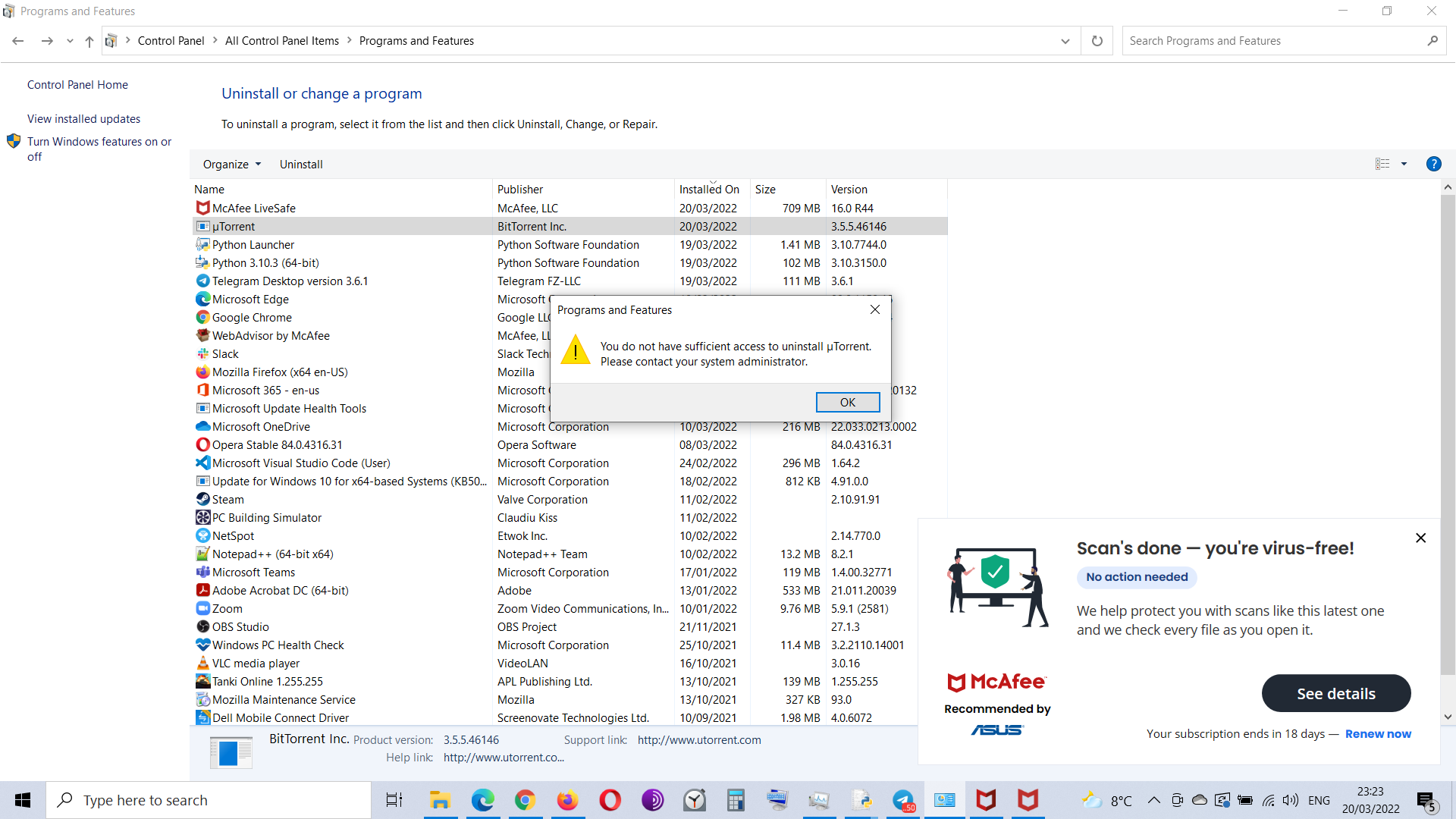The image size is (1456, 819).
Task: Select the NetSpot icon in list
Action: coord(202,535)
